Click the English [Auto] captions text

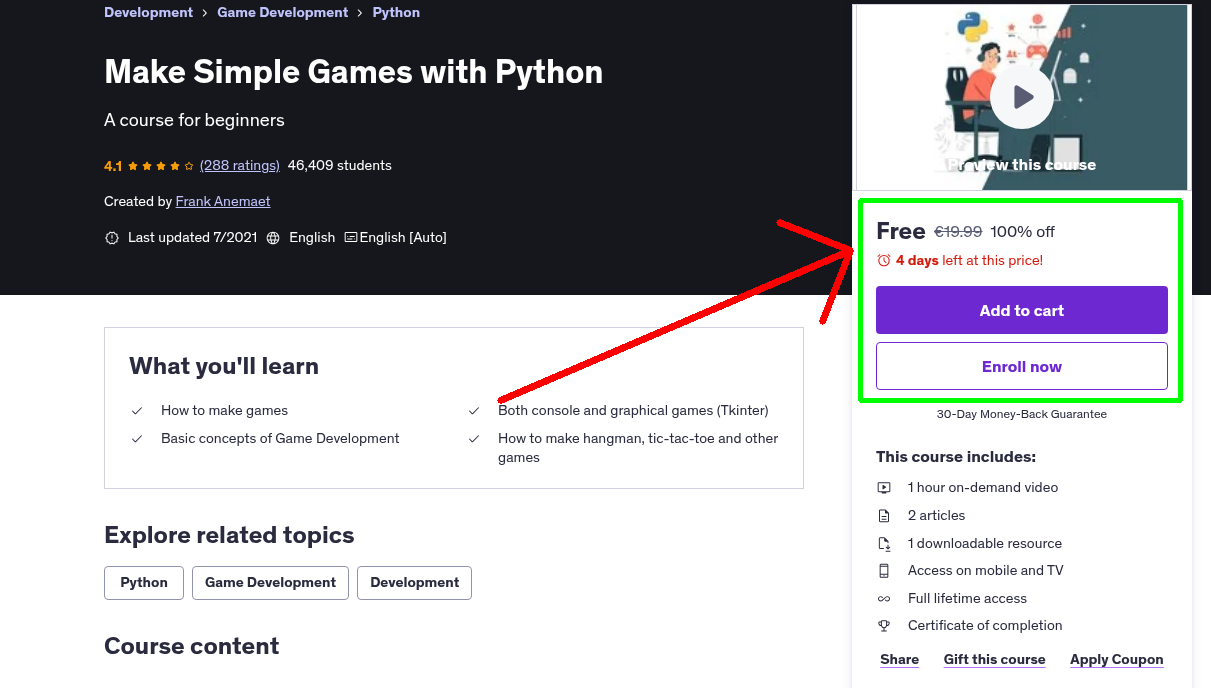tap(403, 237)
